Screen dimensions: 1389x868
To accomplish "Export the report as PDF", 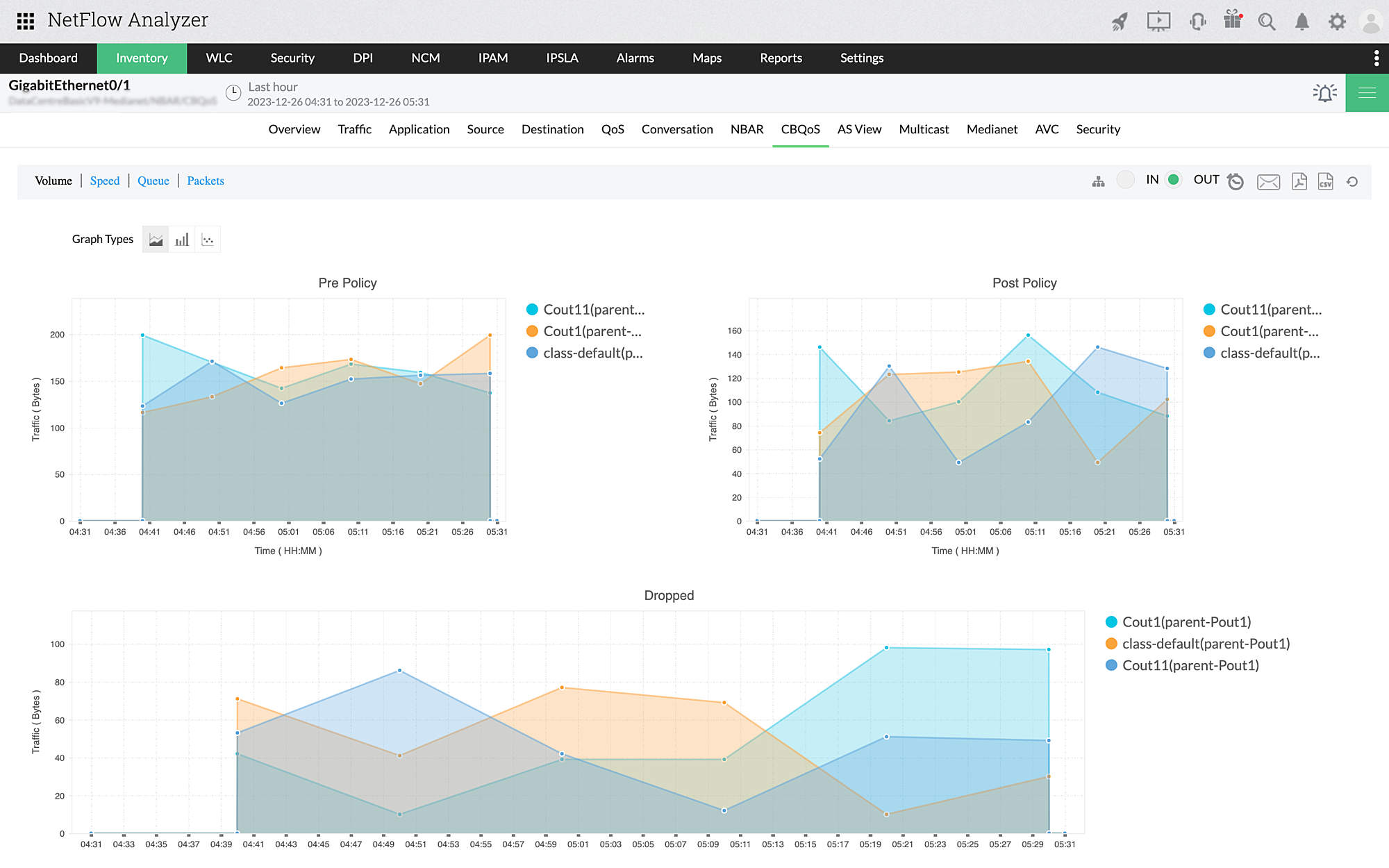I will coord(1299,181).
